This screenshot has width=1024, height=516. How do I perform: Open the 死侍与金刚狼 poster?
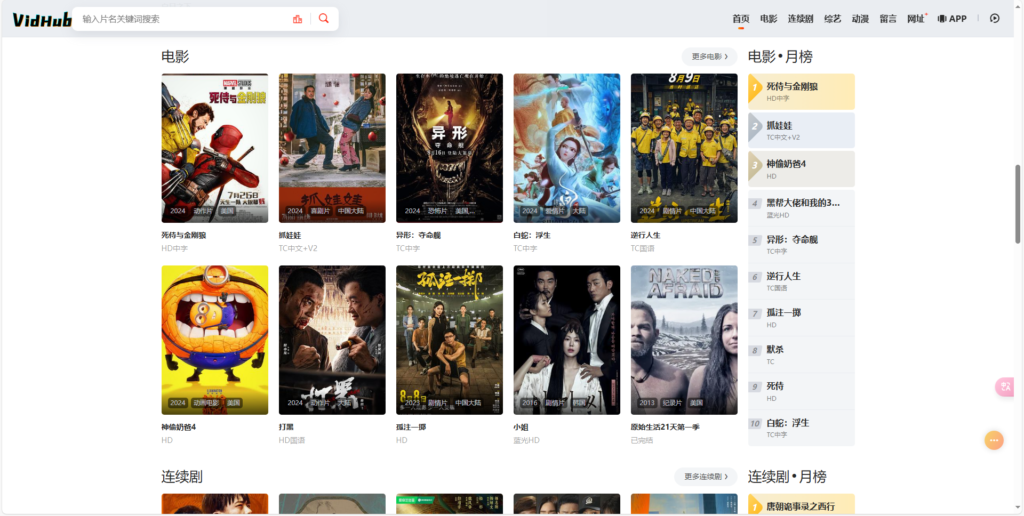coord(215,148)
